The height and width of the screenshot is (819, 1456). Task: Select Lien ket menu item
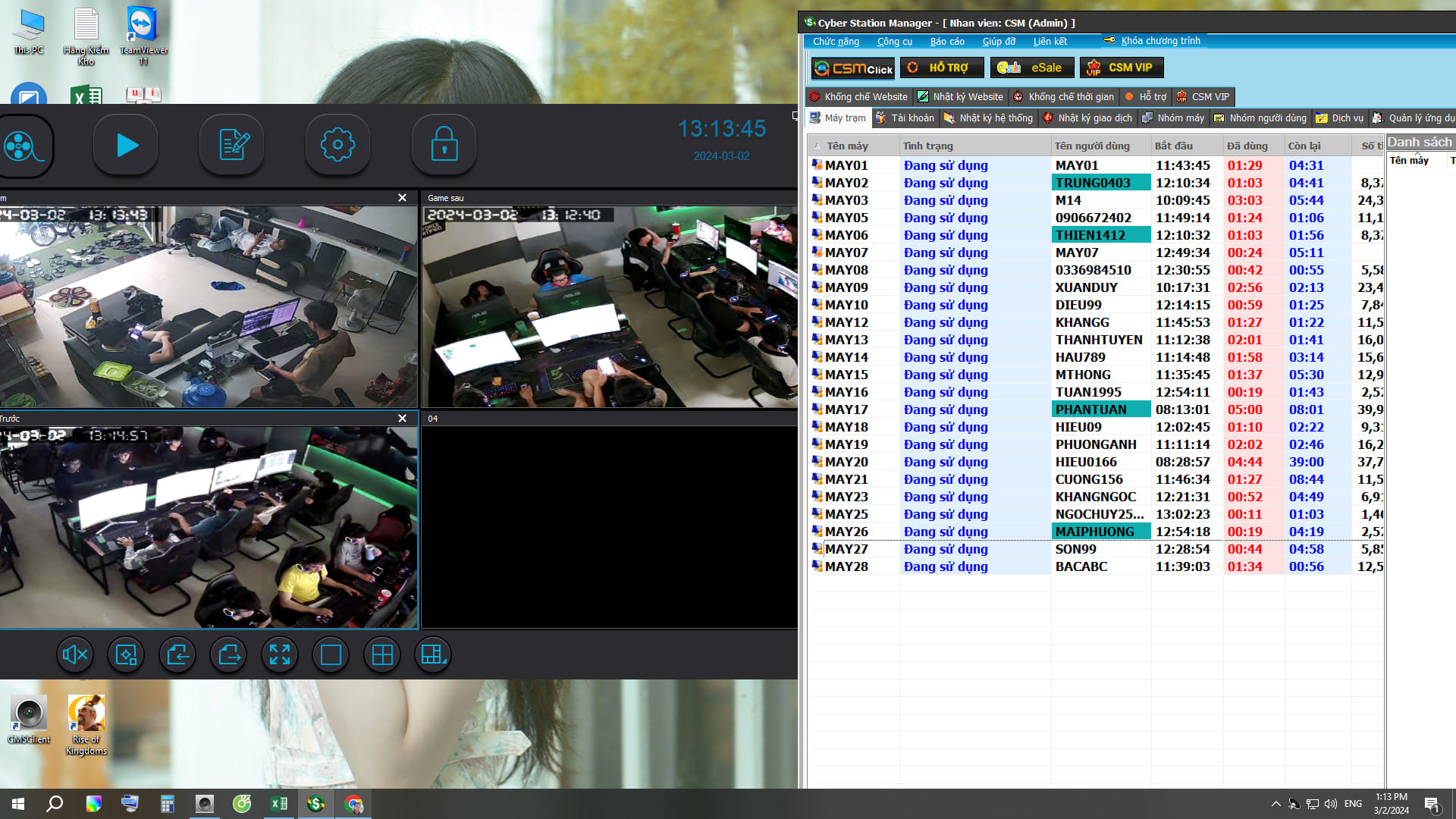[x=1050, y=41]
